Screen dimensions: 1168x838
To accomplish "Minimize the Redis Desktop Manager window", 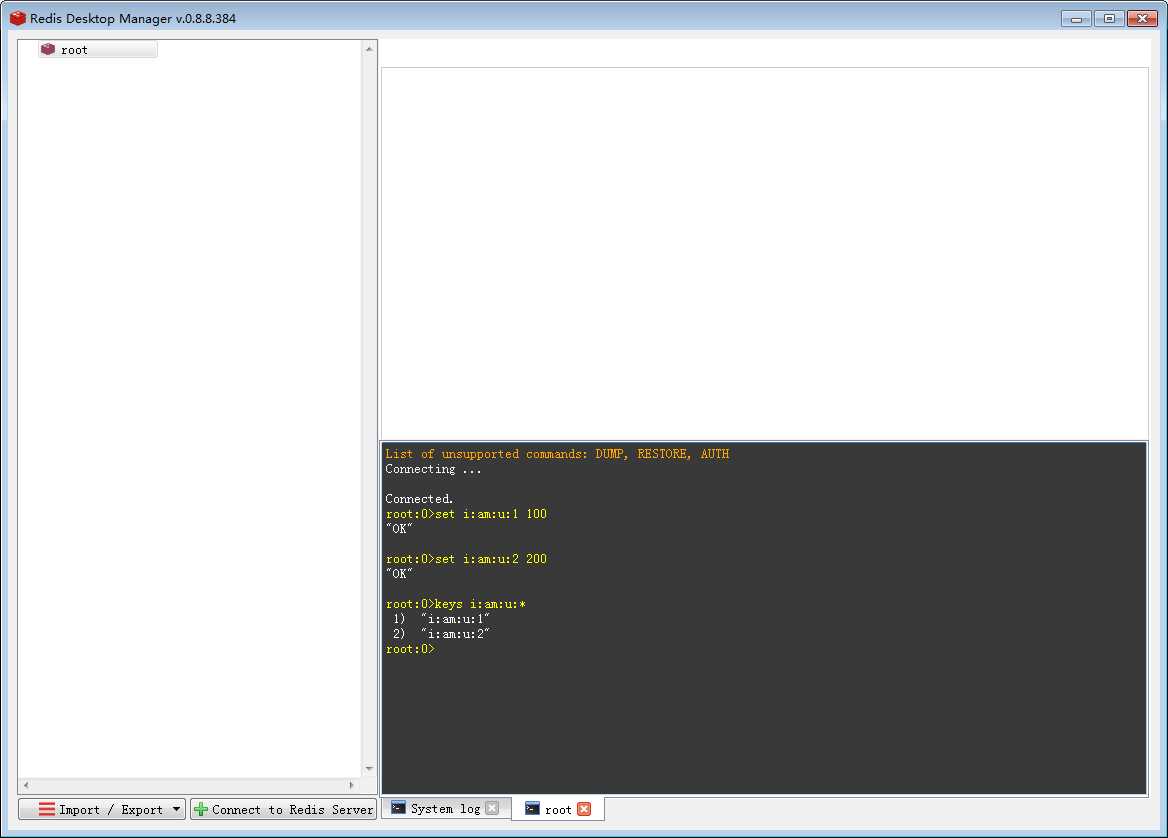I will click(x=1076, y=19).
